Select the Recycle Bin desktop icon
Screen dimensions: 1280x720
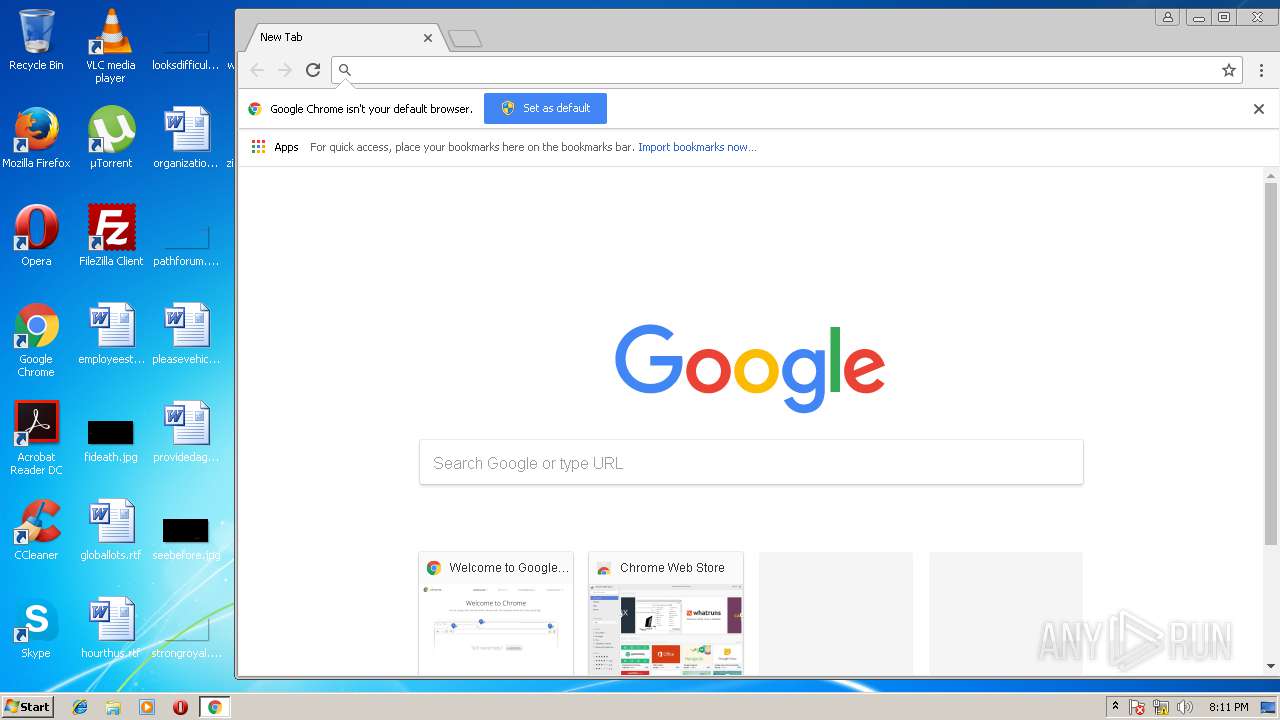[x=36, y=40]
